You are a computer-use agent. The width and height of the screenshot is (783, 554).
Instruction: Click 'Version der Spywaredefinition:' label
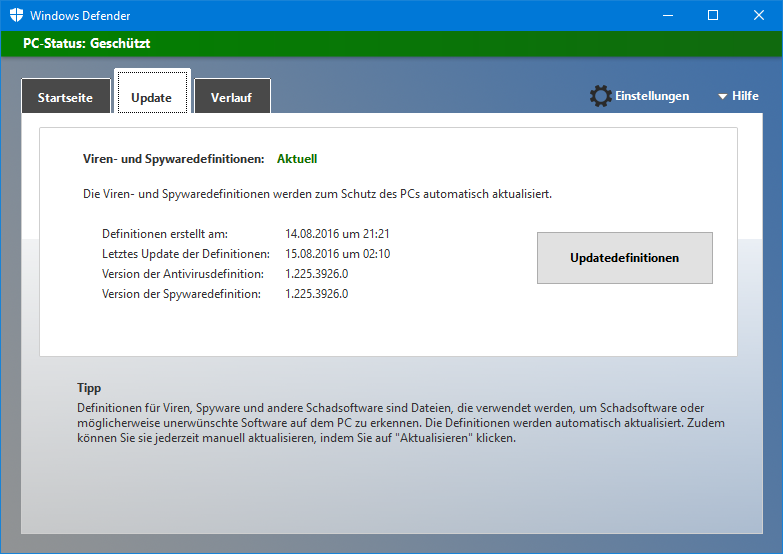pyautogui.click(x=181, y=294)
